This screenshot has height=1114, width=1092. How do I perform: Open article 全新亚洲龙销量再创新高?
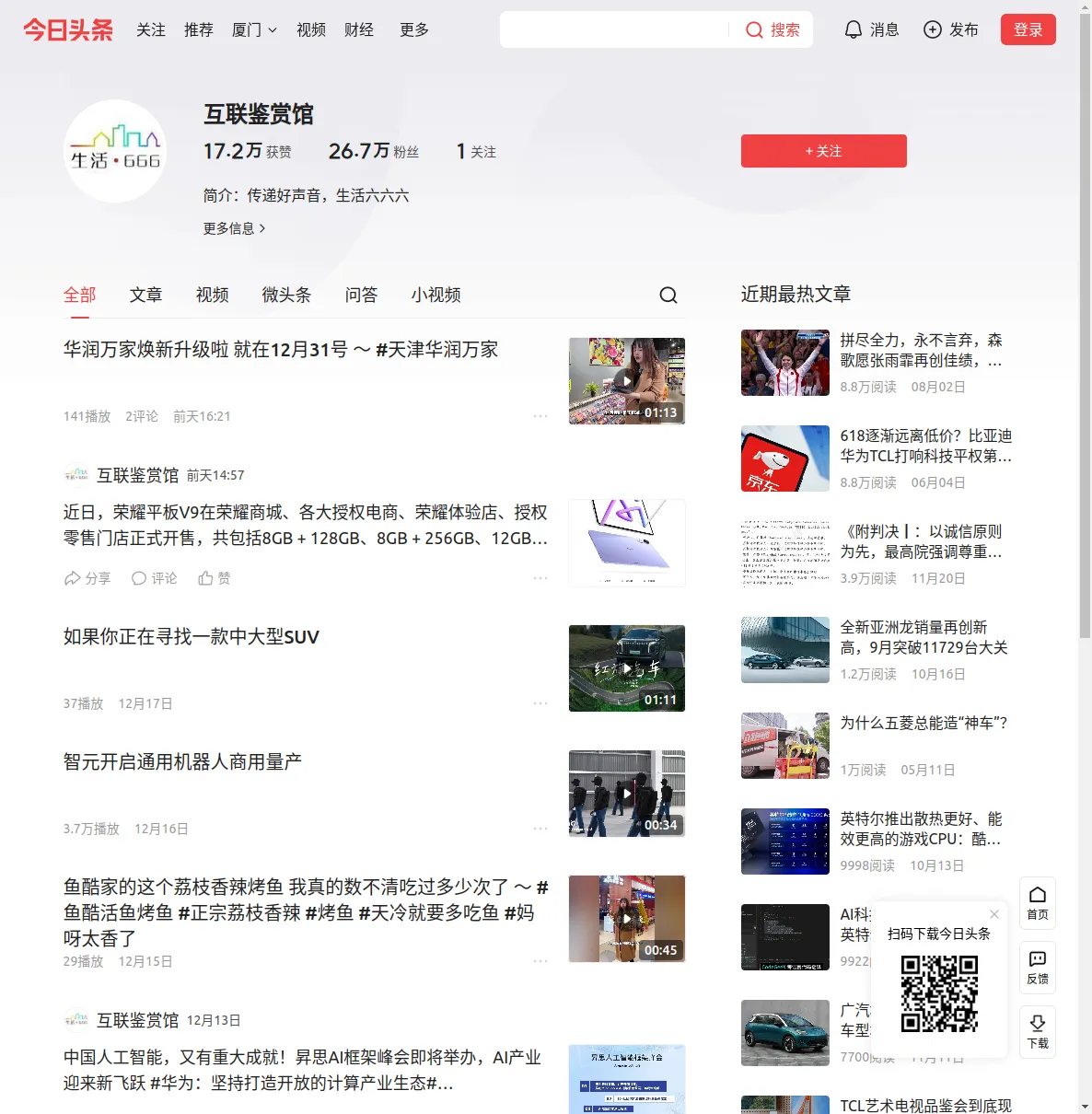click(x=924, y=638)
